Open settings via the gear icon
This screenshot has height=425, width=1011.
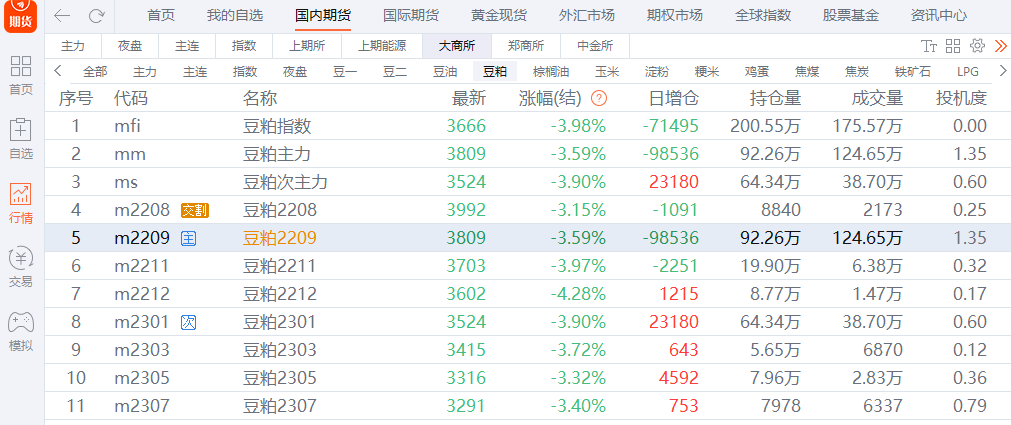(x=977, y=46)
